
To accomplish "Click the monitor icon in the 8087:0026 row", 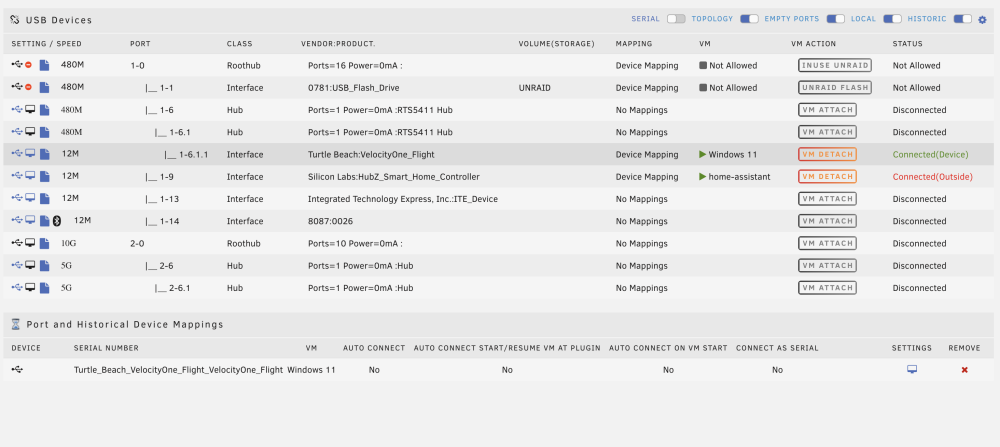I will click(30, 221).
